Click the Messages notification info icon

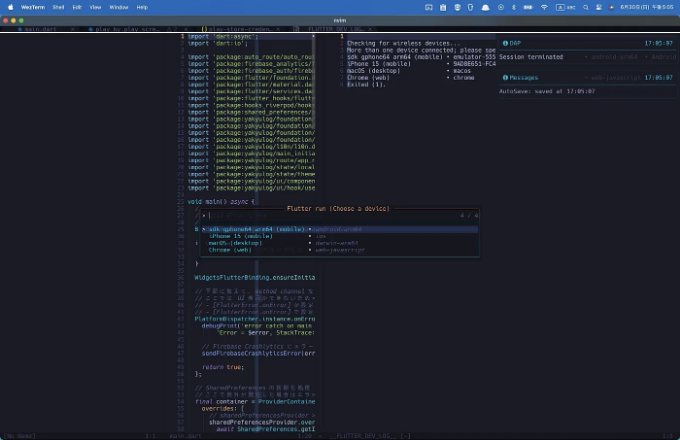point(505,78)
